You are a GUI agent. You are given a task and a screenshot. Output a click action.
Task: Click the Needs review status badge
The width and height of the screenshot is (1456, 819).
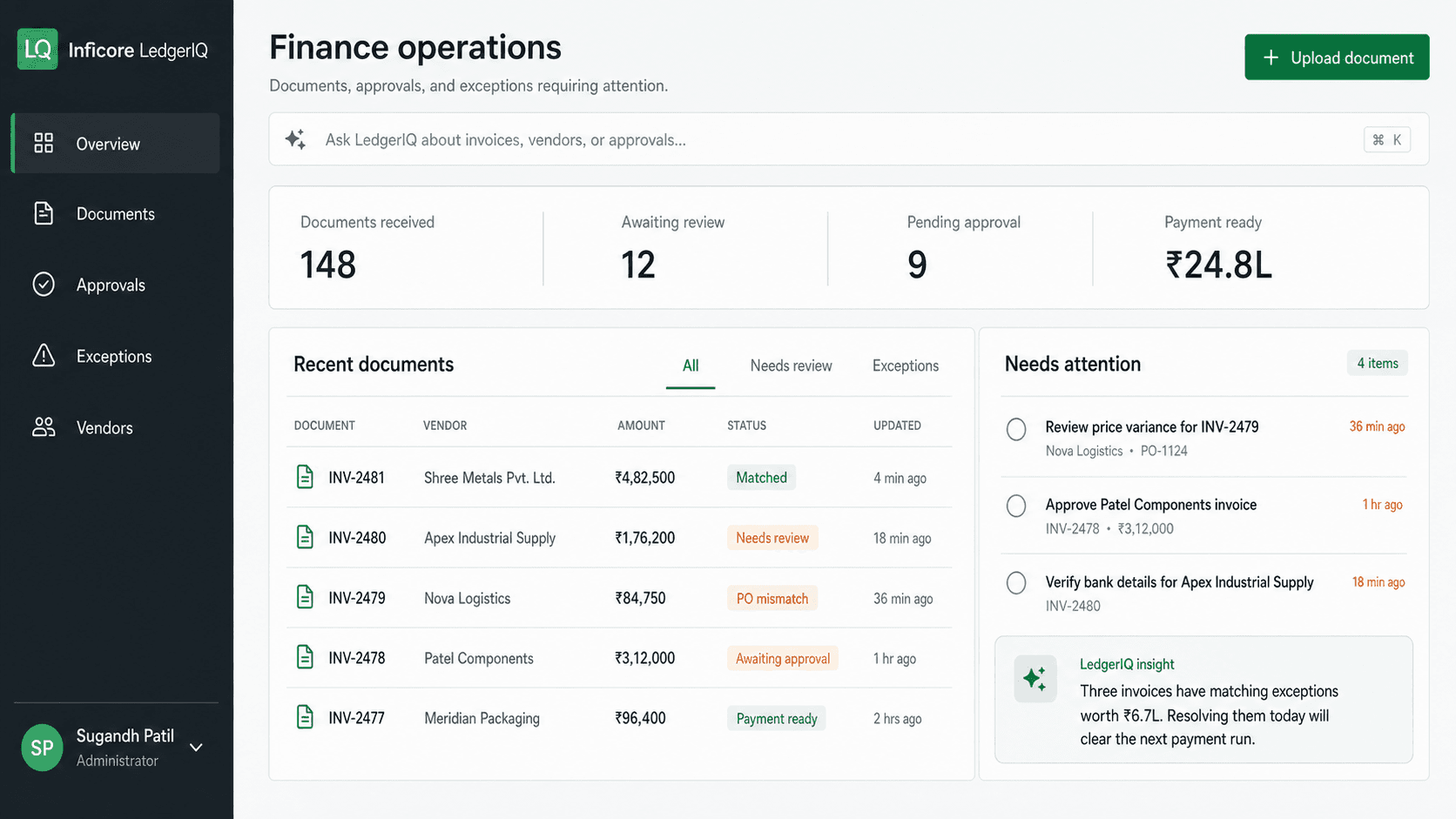tap(772, 537)
